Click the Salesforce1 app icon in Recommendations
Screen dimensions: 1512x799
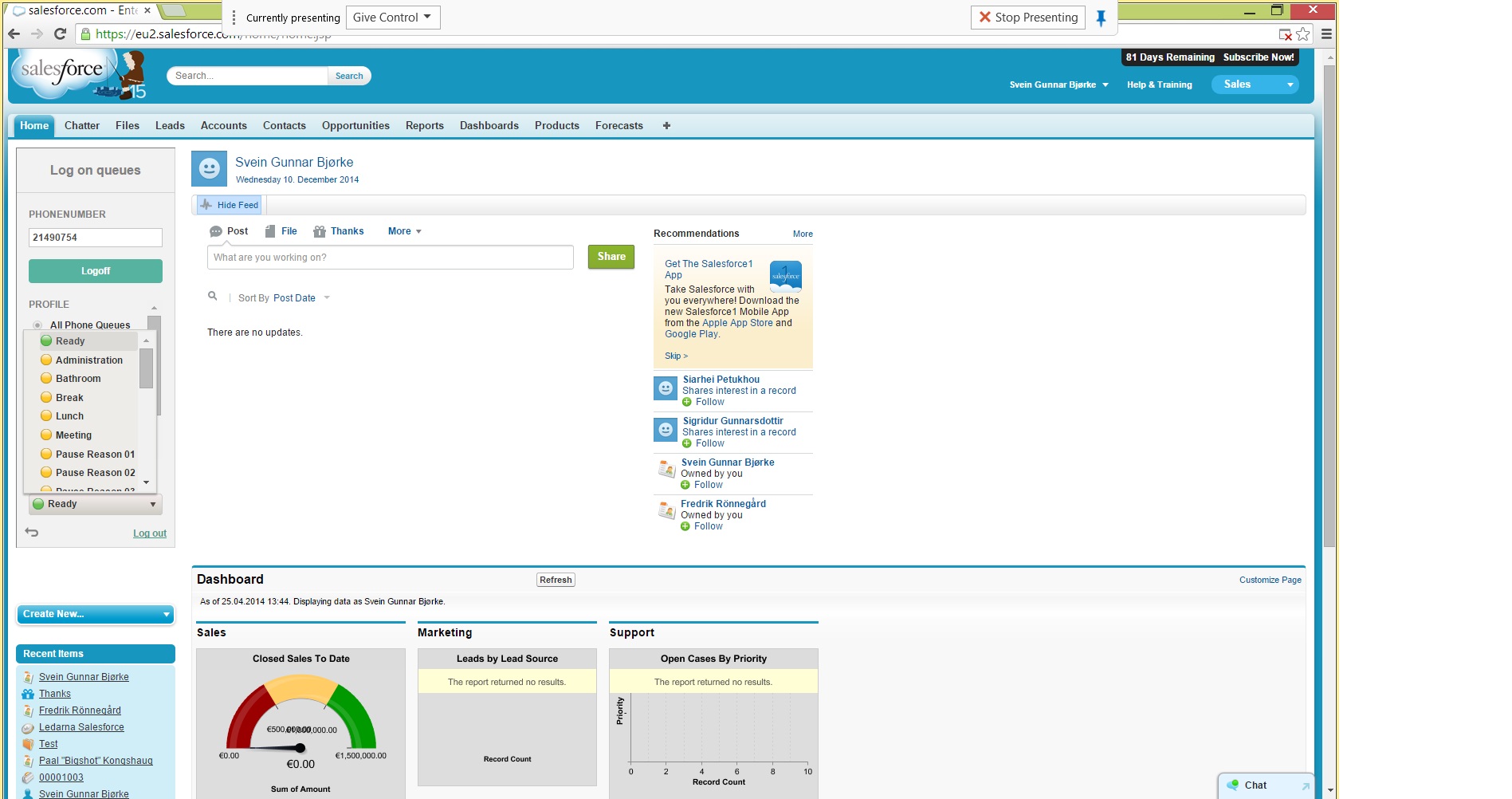(x=785, y=275)
